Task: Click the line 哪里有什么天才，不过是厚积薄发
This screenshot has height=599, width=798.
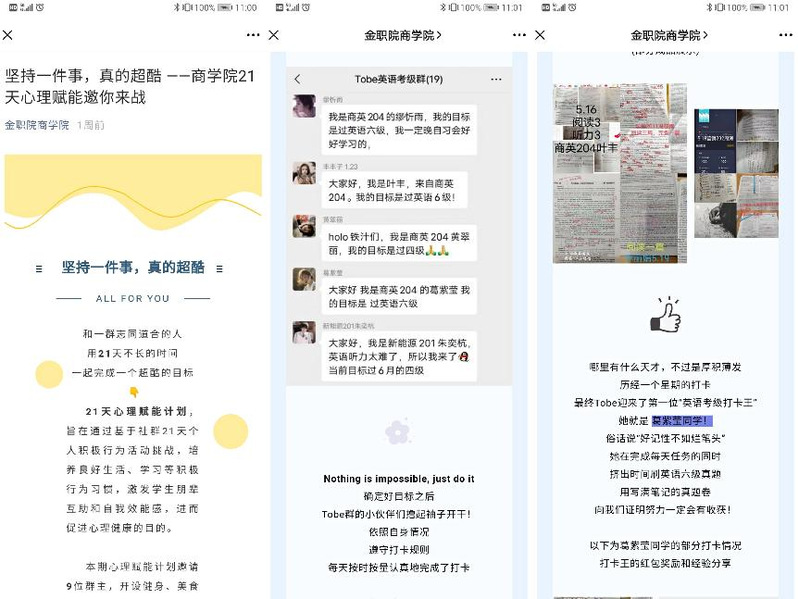Action: tap(665, 367)
